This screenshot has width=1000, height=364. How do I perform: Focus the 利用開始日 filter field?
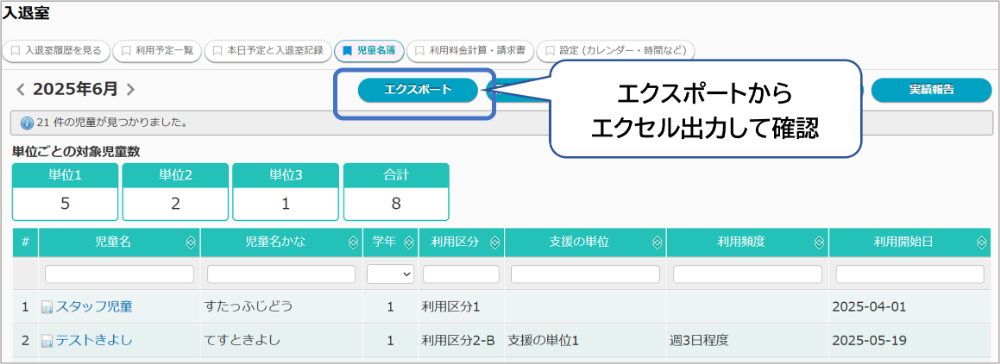coord(910,274)
